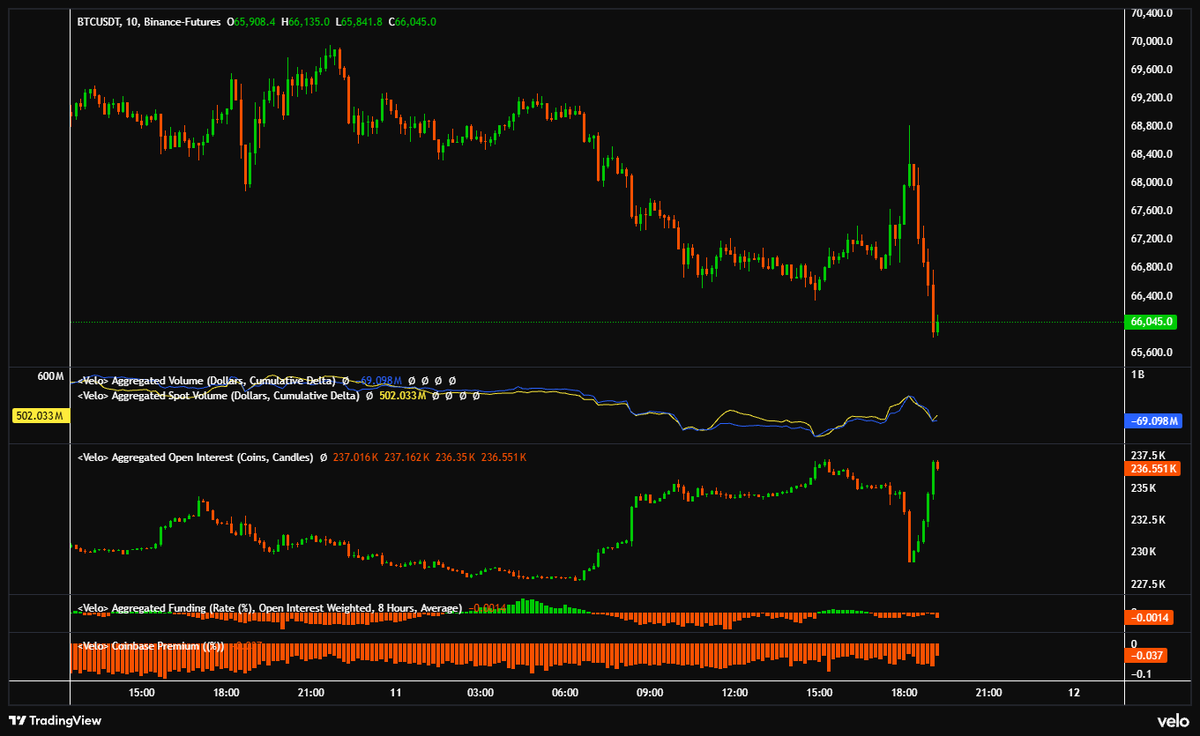Select the low value L65,841.8
This screenshot has width=1200, height=736.
360,21
